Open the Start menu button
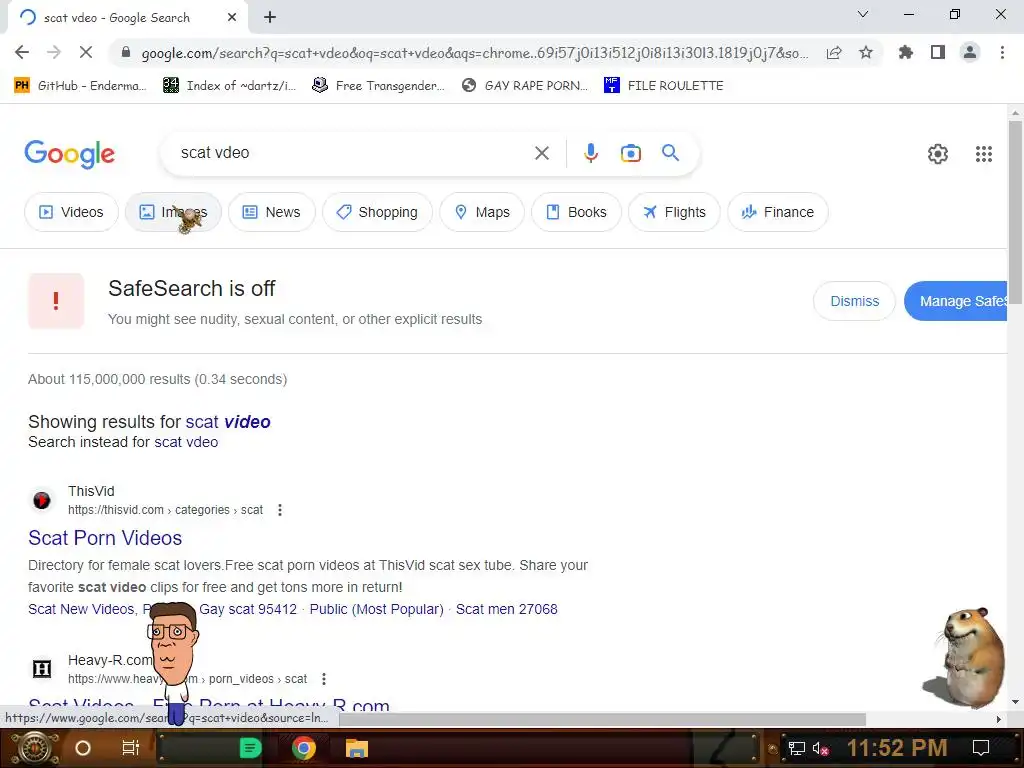The height and width of the screenshot is (768, 1024). click(x=34, y=748)
